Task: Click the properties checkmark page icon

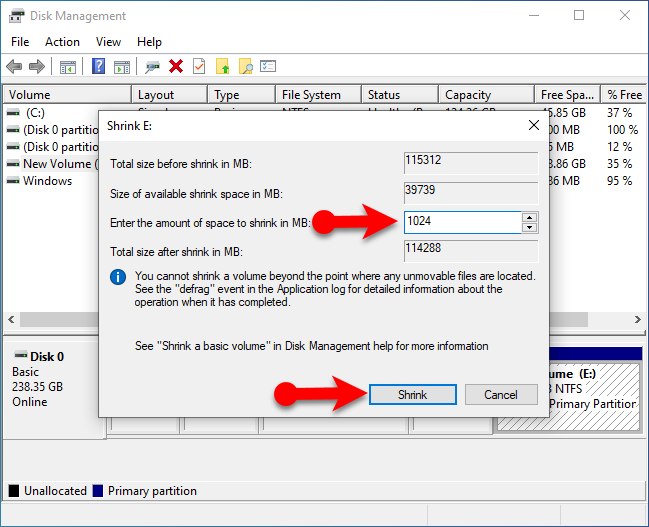Action: (x=199, y=67)
